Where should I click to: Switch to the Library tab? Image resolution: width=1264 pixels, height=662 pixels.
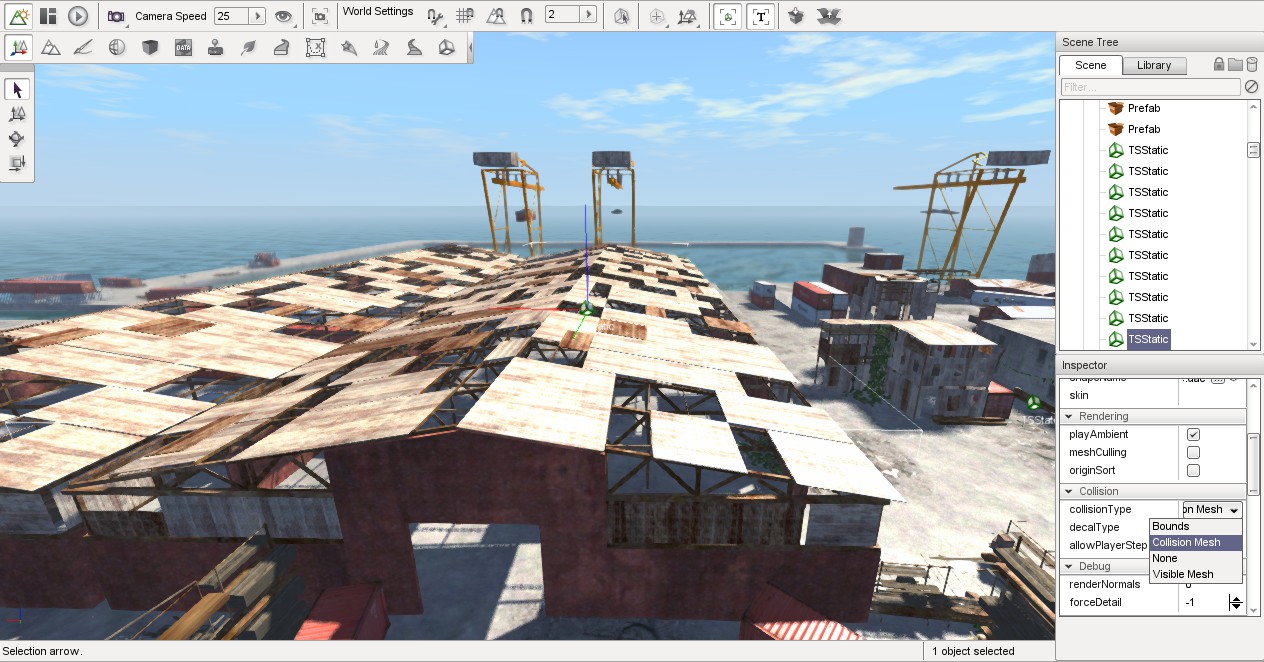click(x=1154, y=65)
